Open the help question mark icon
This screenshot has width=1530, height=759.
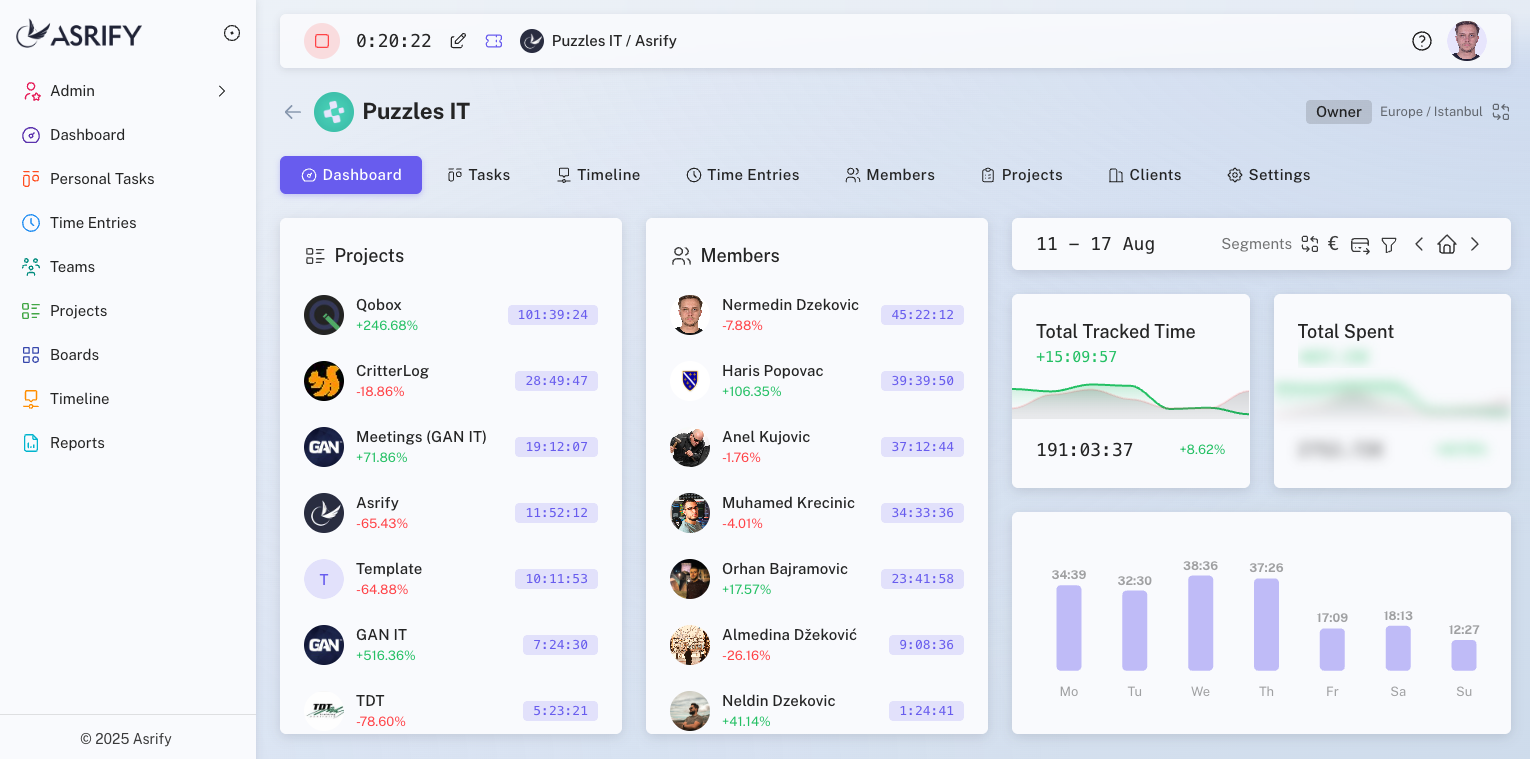(1422, 41)
